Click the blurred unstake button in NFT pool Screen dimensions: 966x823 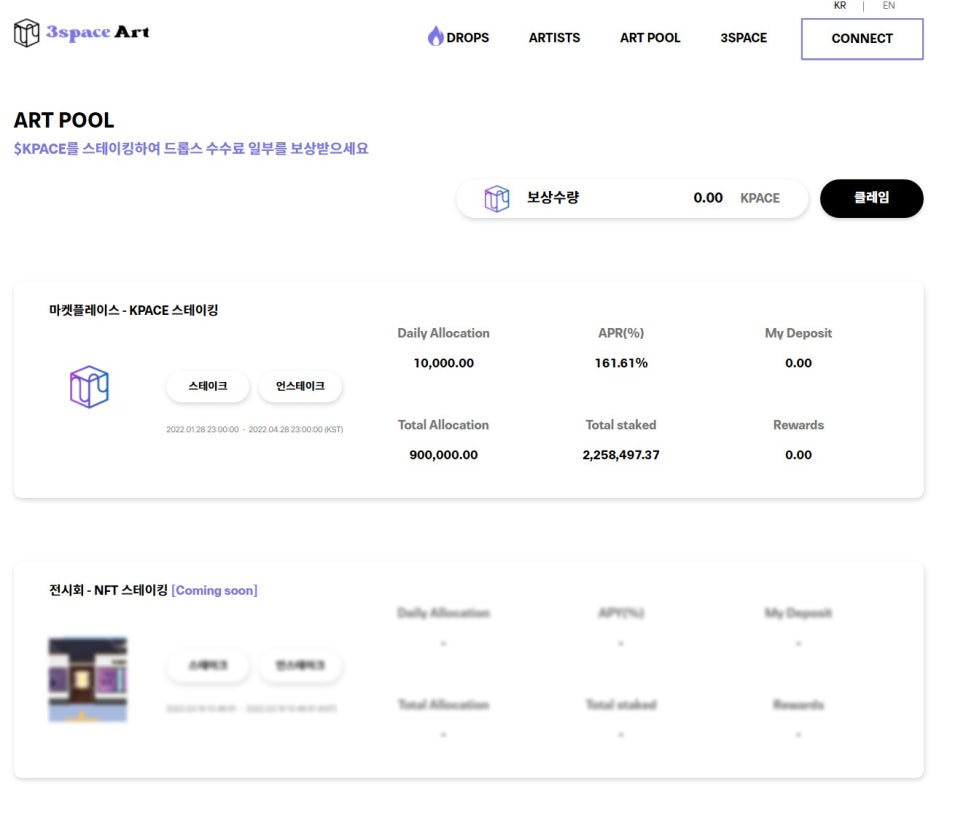pos(300,665)
